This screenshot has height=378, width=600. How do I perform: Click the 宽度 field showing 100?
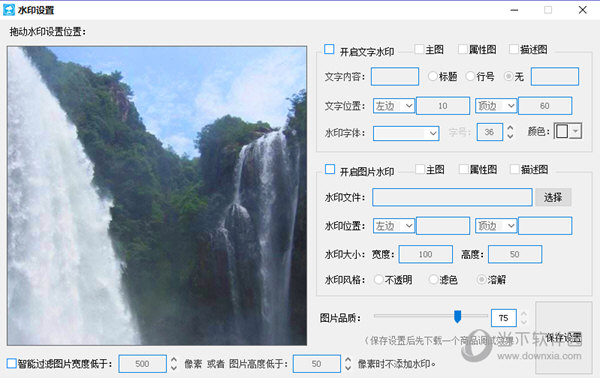pyautogui.click(x=426, y=254)
